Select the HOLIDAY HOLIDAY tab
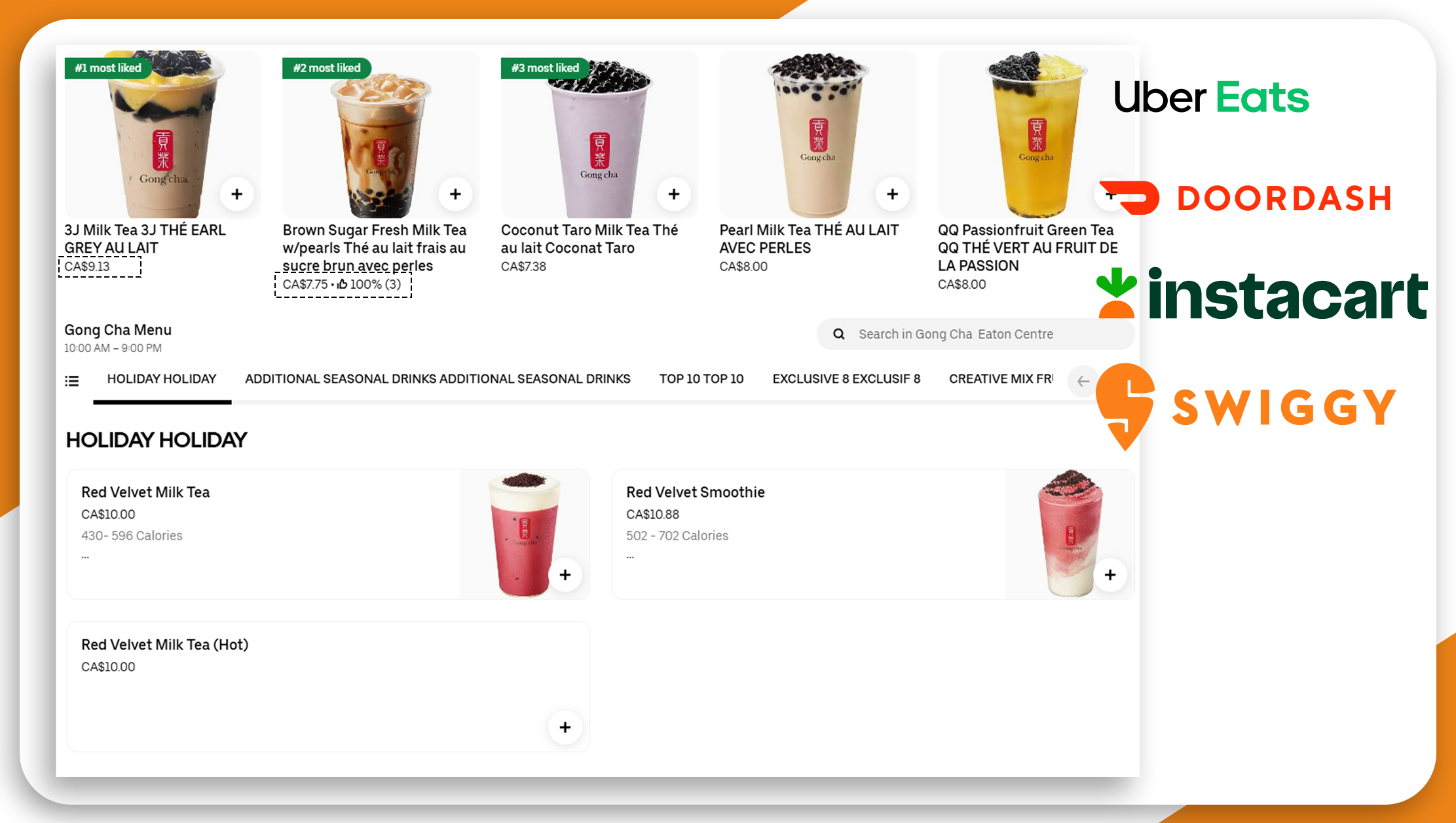 162,379
